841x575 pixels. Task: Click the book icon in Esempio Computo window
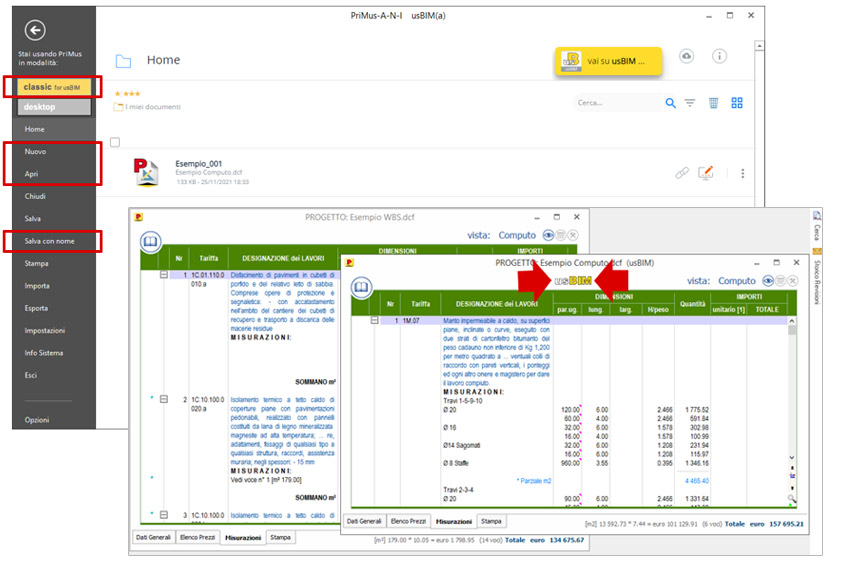tap(362, 288)
